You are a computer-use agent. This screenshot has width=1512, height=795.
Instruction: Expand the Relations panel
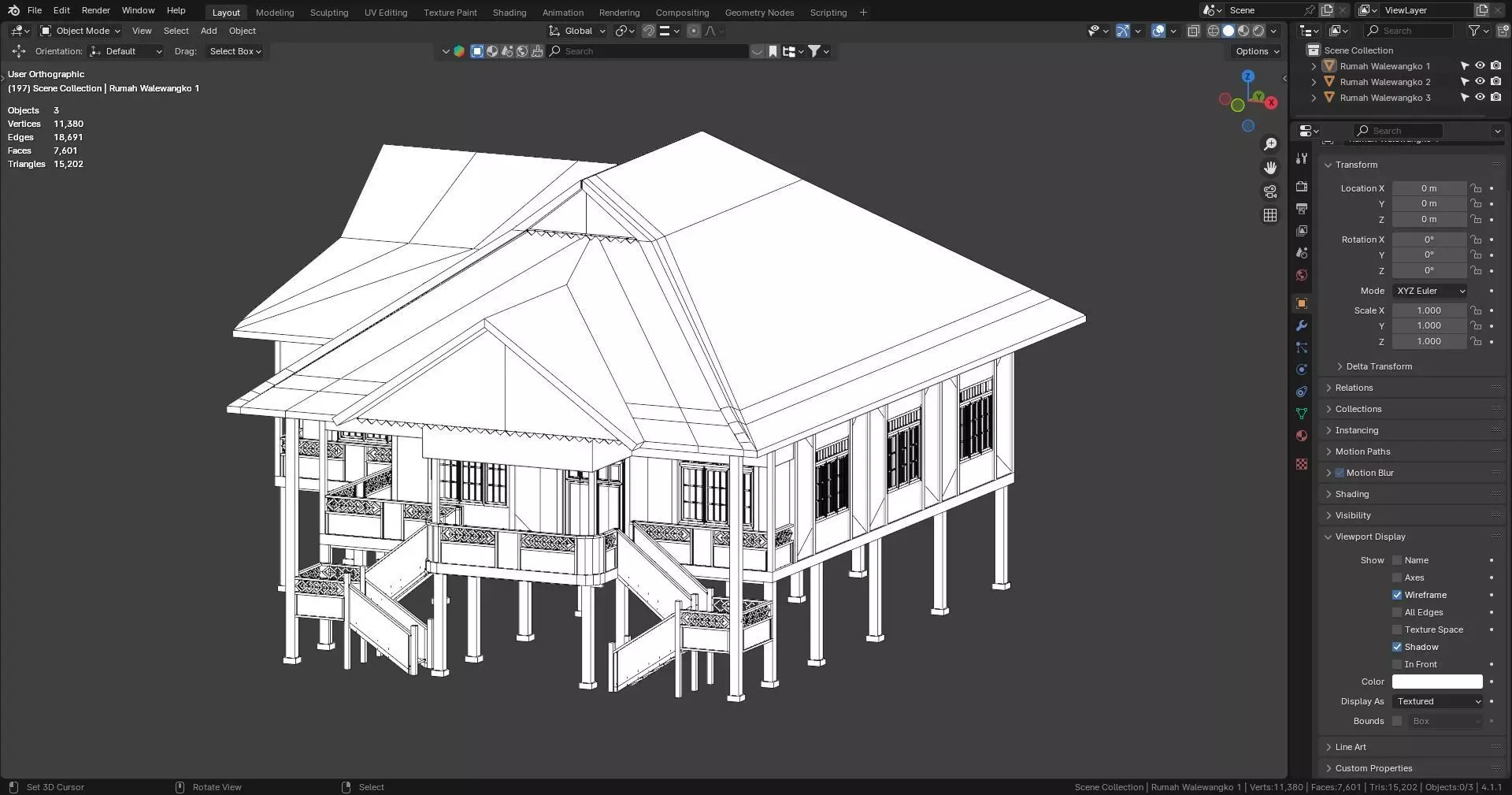point(1354,388)
